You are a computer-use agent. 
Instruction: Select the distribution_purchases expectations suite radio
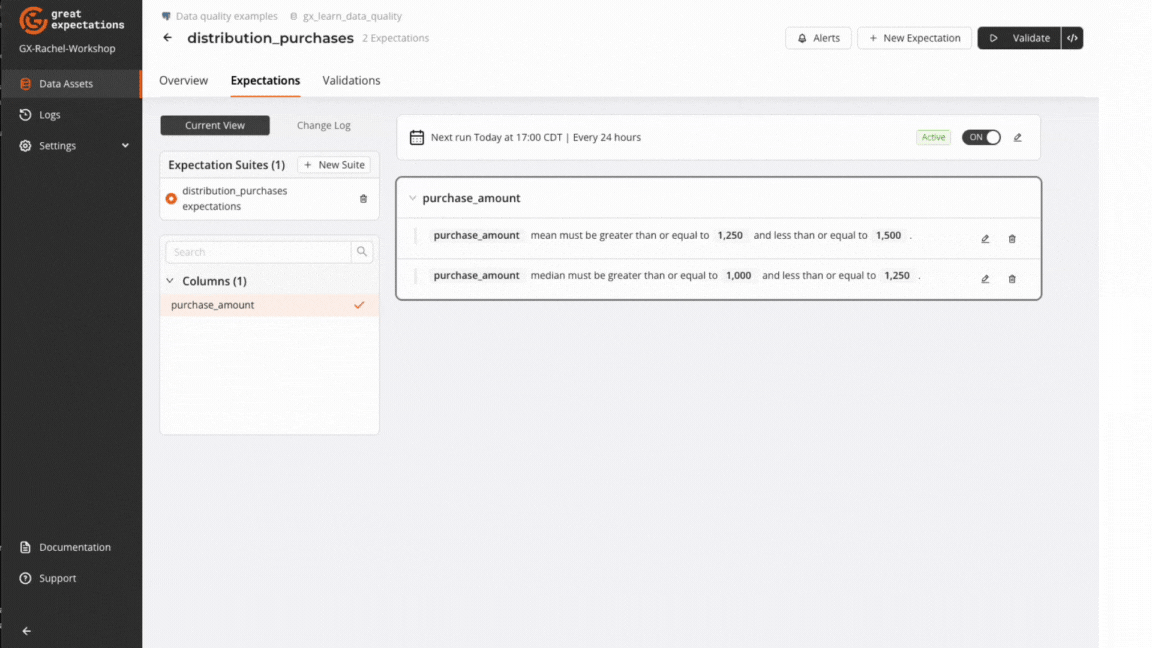(x=171, y=199)
